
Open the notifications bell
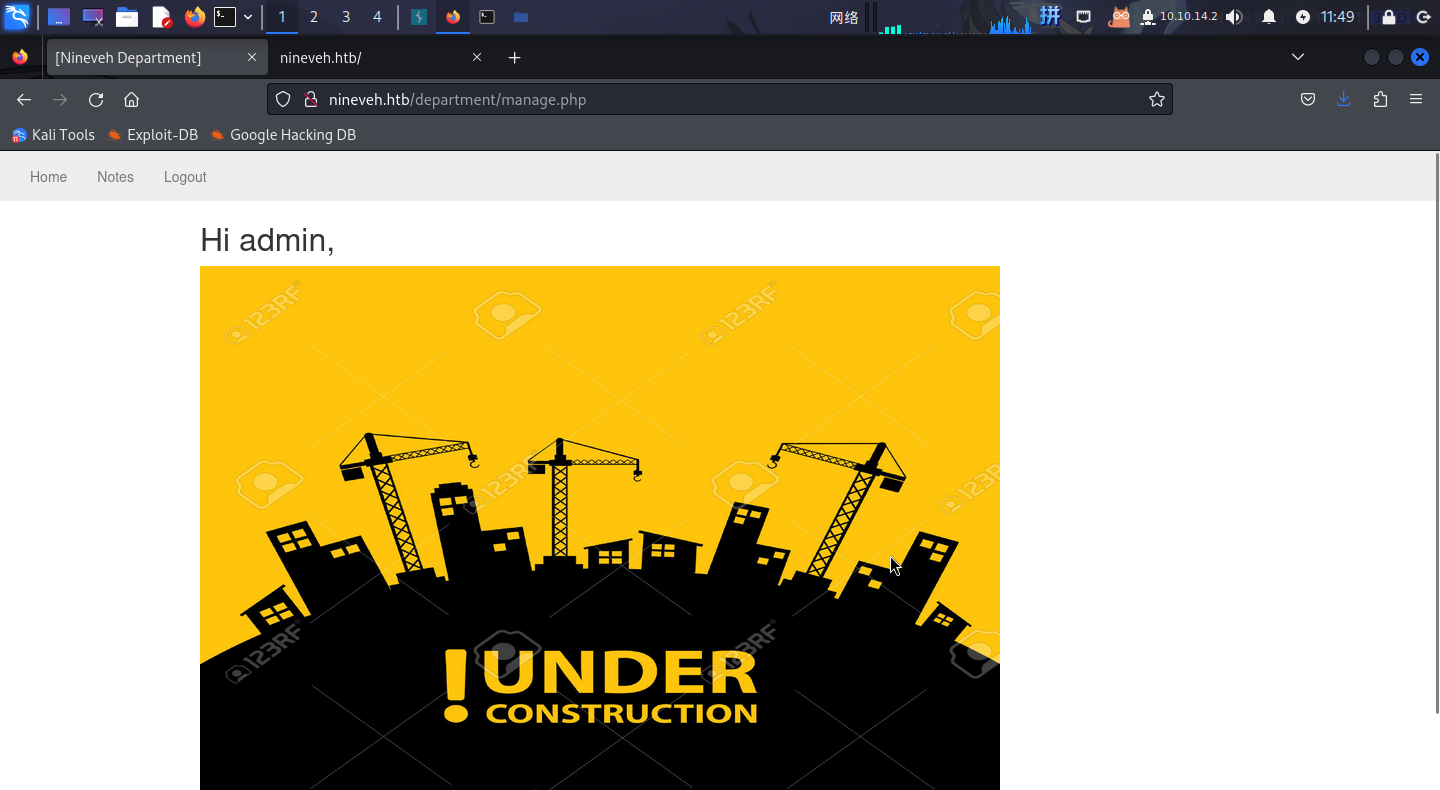point(1269,17)
